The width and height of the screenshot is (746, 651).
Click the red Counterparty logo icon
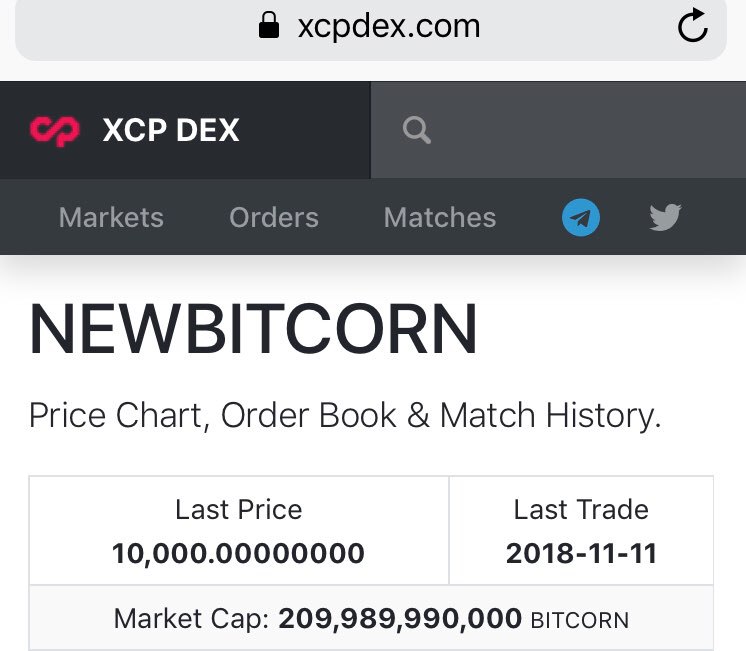(55, 130)
